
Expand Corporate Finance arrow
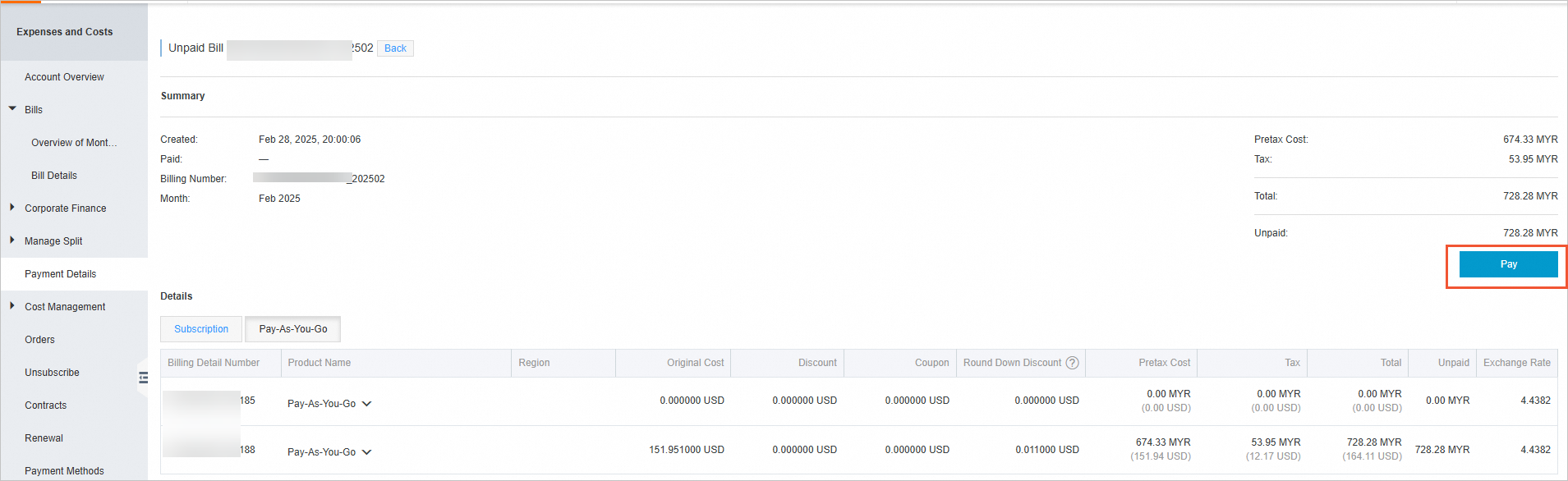coord(12,208)
